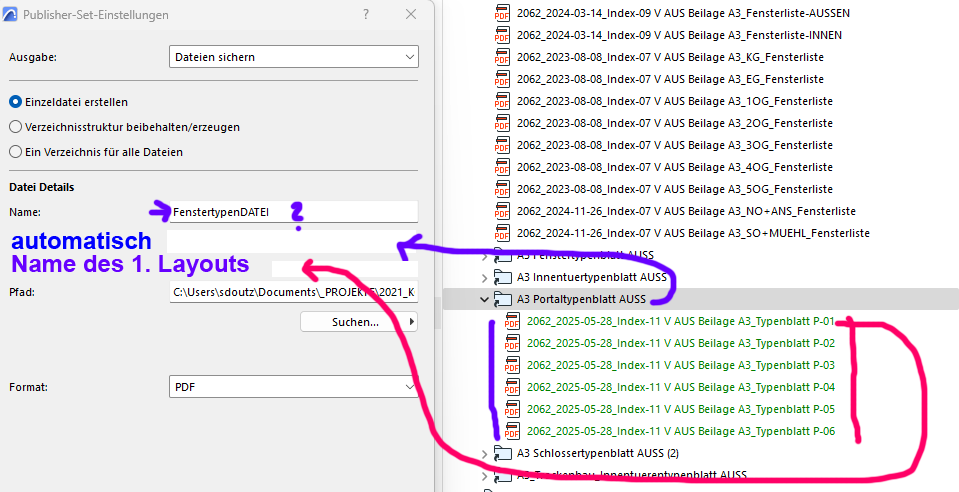
Task: Click the PDF icon of 1OG_Fensterliste
Action: (x=502, y=102)
